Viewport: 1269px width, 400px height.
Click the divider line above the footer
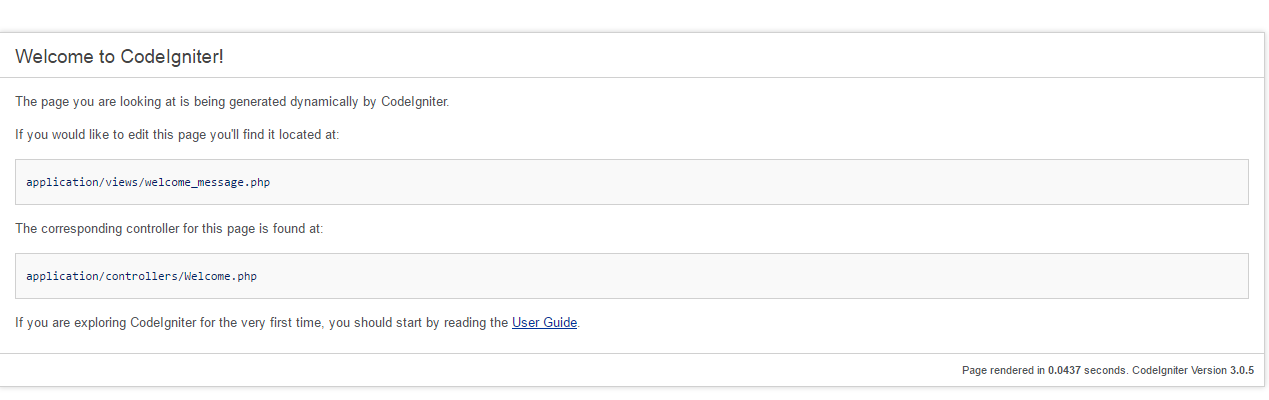click(x=632, y=353)
